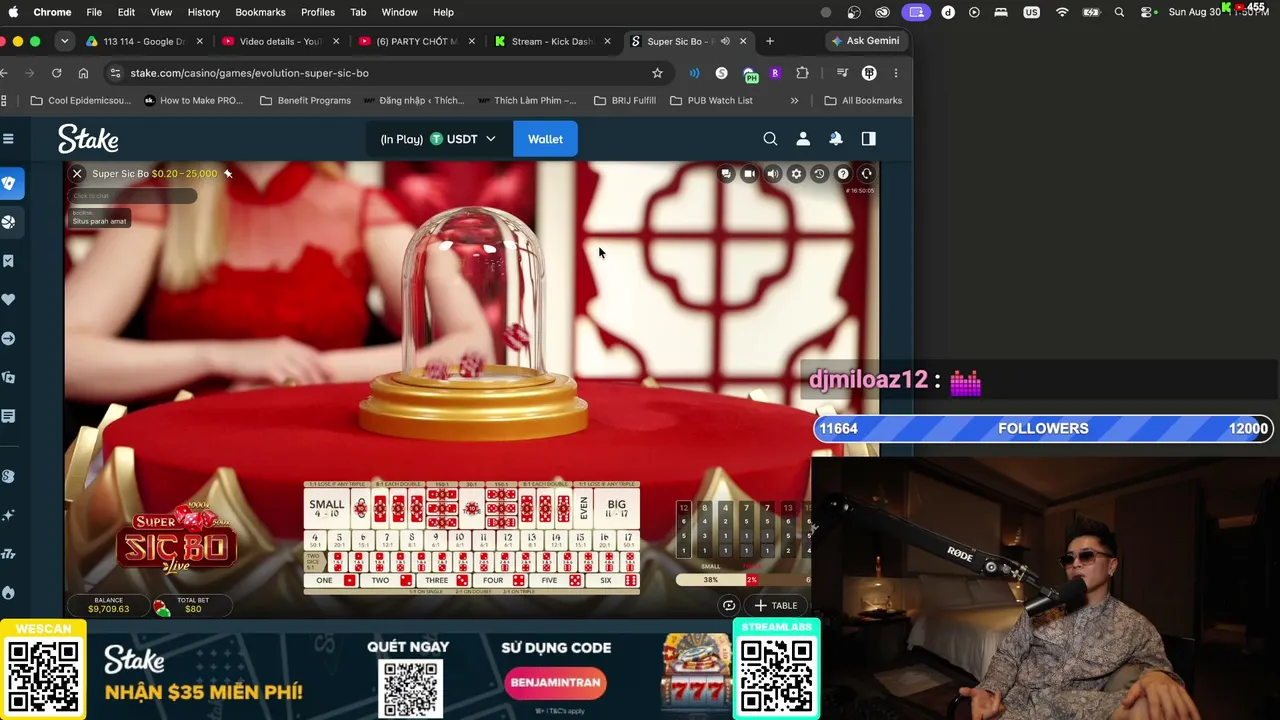This screenshot has width=1280, height=720.
Task: Open Sic Bo game settings gear
Action: [796, 174]
